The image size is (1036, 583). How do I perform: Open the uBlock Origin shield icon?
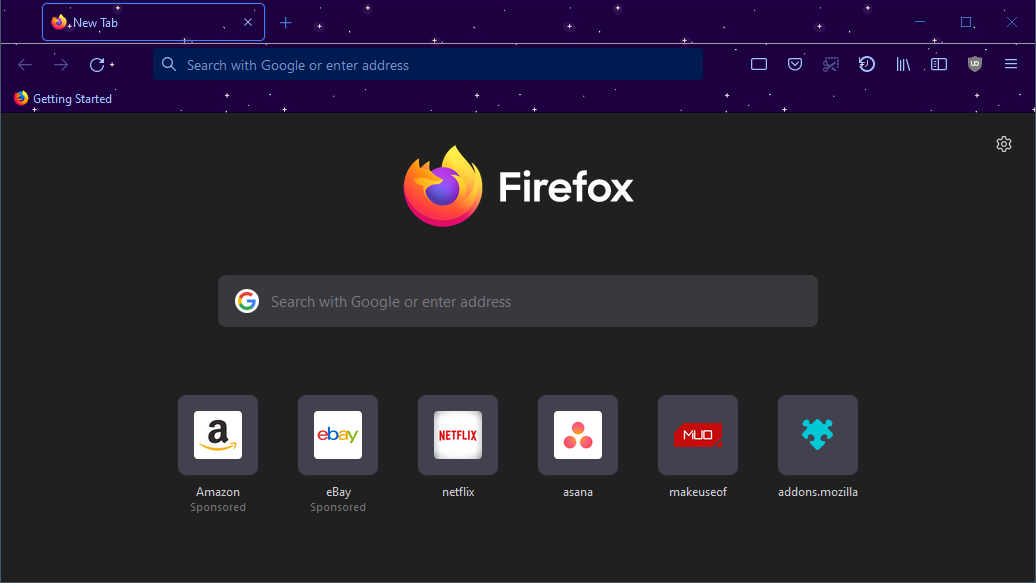pyautogui.click(x=975, y=65)
